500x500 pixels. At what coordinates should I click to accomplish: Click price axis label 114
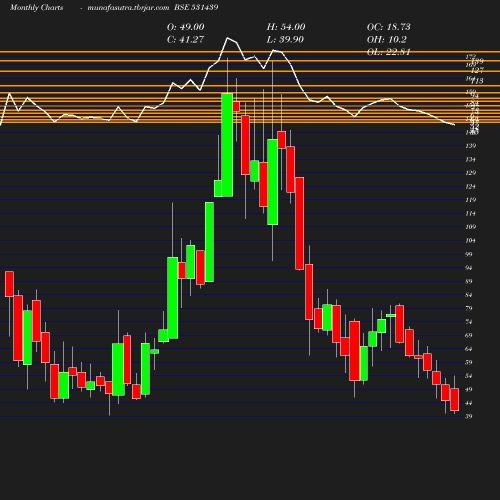click(470, 213)
